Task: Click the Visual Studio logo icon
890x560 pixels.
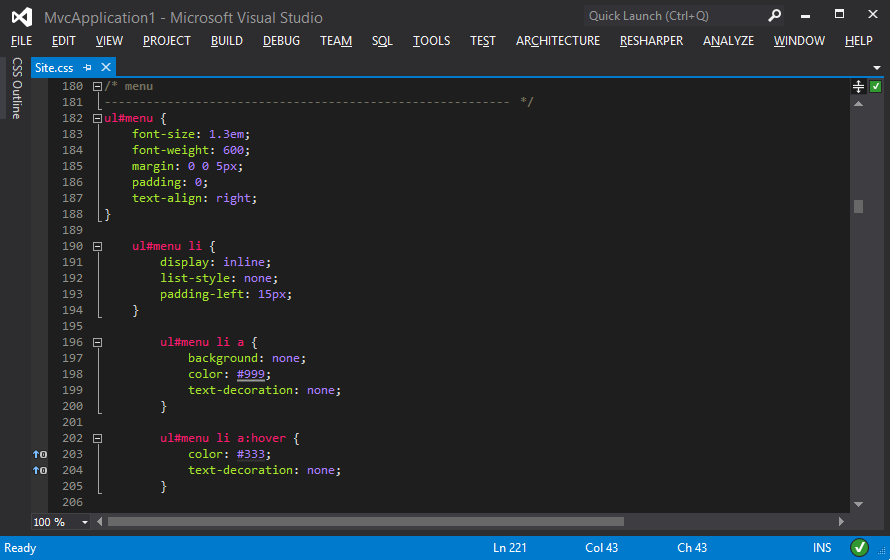Action: pos(22,17)
